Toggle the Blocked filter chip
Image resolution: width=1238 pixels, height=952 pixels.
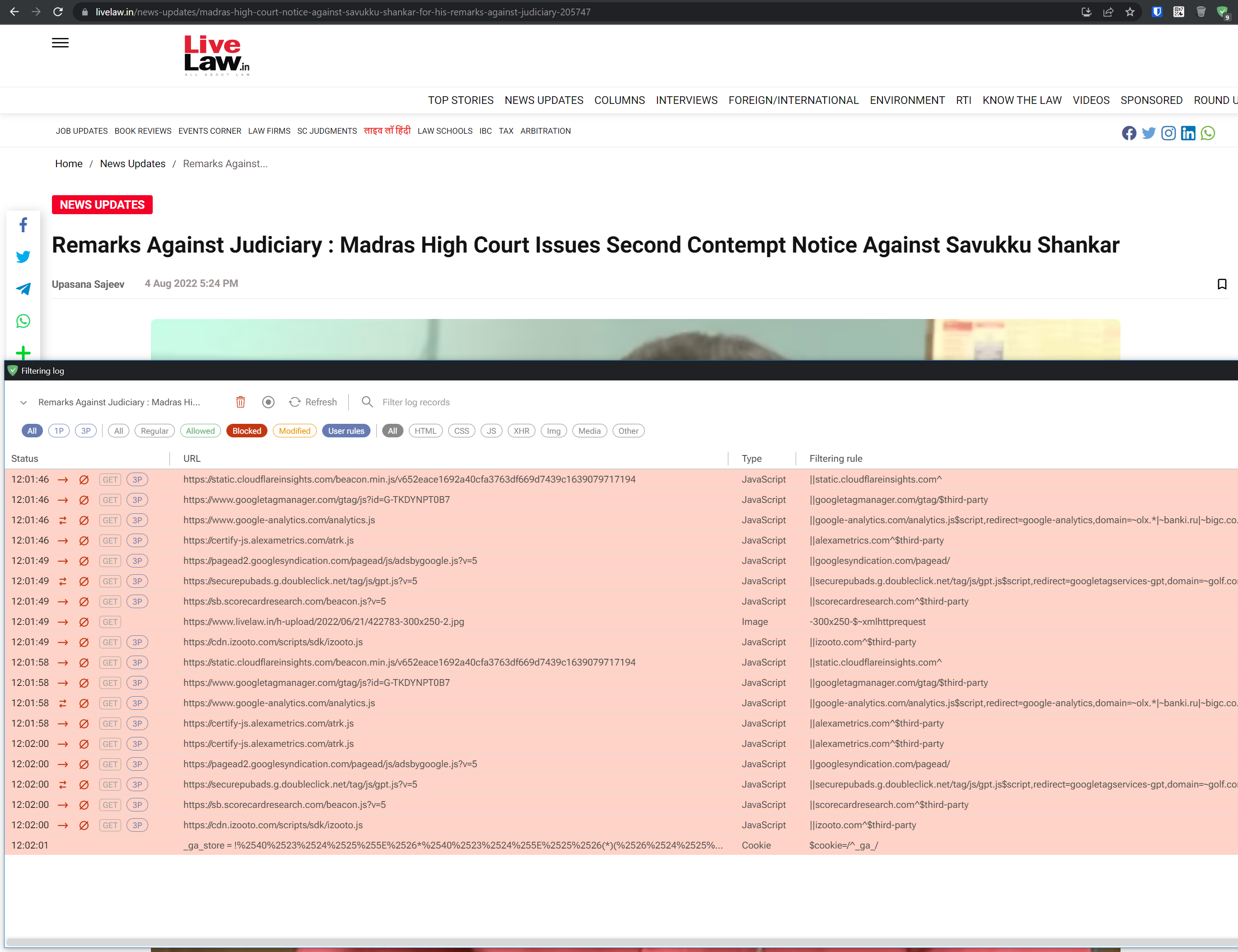click(x=246, y=431)
